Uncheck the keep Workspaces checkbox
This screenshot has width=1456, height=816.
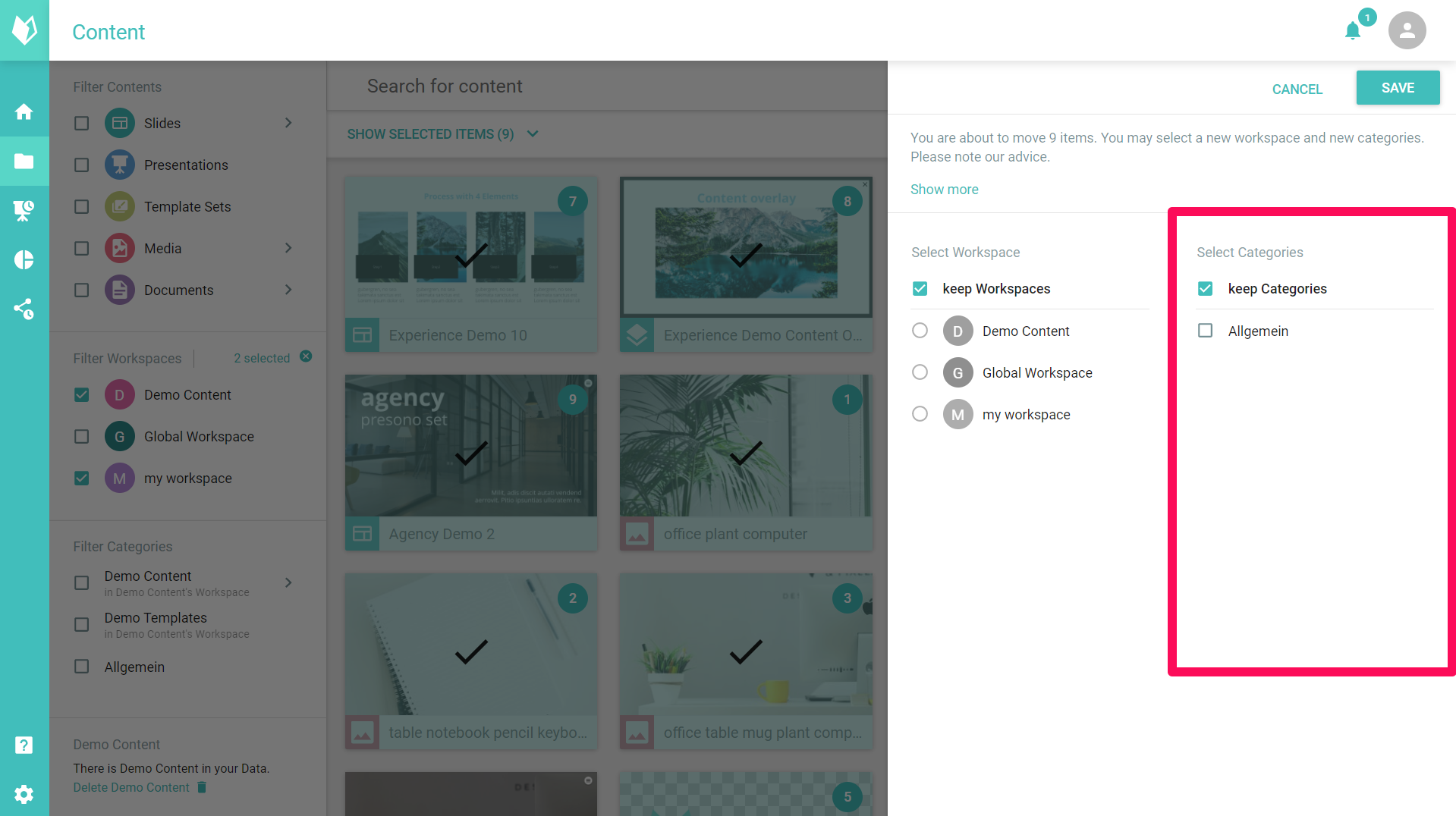[920, 288]
